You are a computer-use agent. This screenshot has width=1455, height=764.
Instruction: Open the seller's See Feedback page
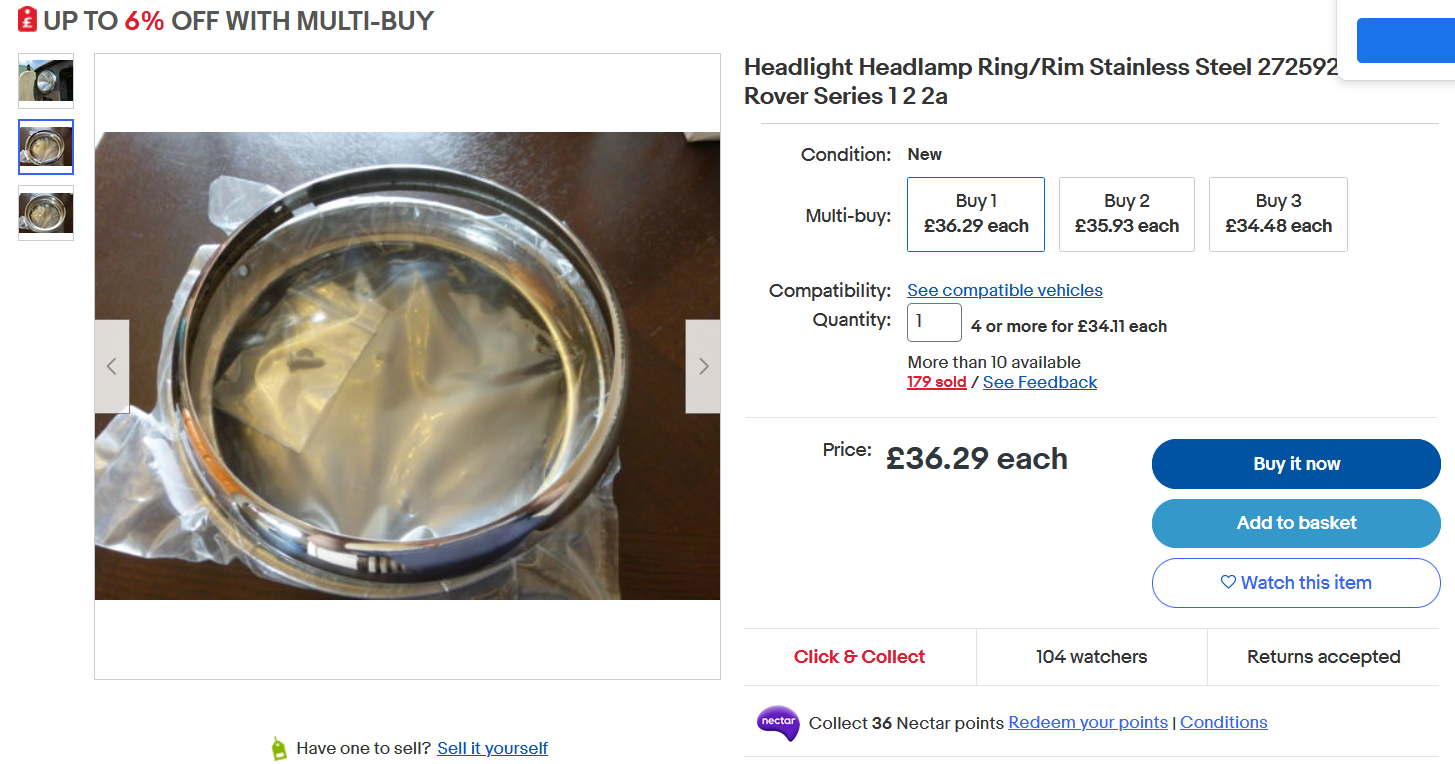[1039, 381]
